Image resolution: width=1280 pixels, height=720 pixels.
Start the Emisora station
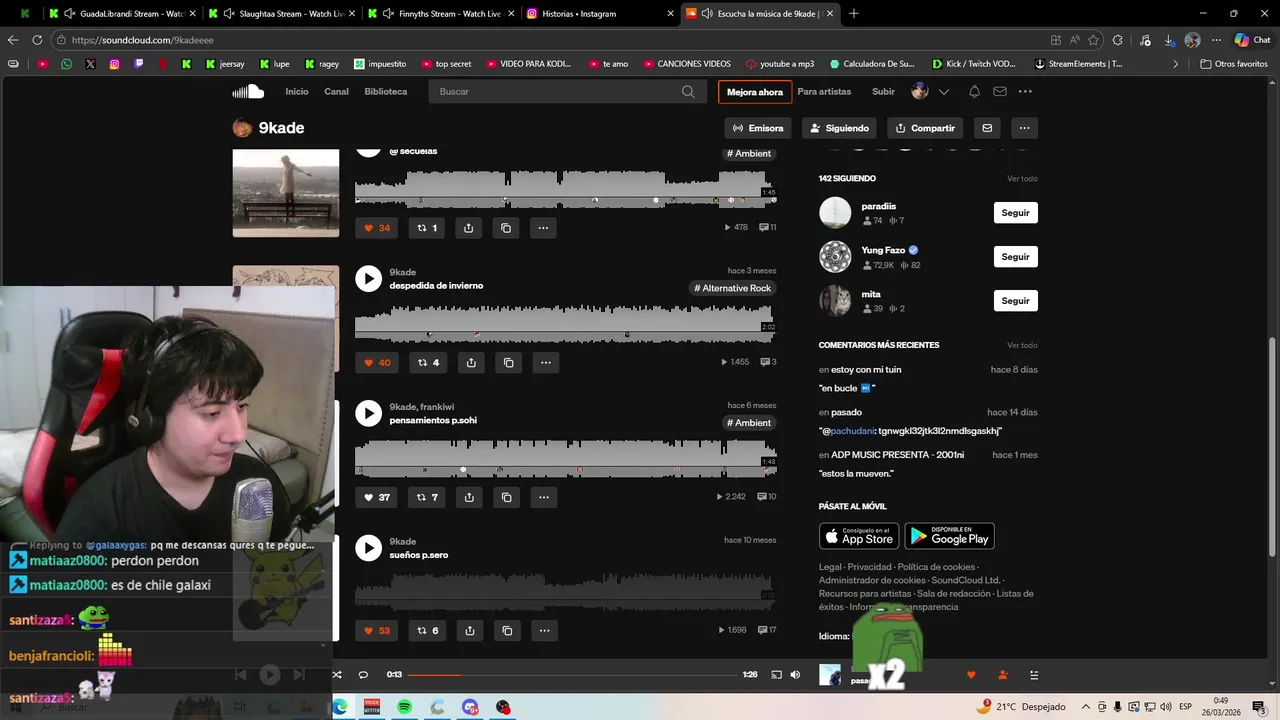(x=758, y=128)
